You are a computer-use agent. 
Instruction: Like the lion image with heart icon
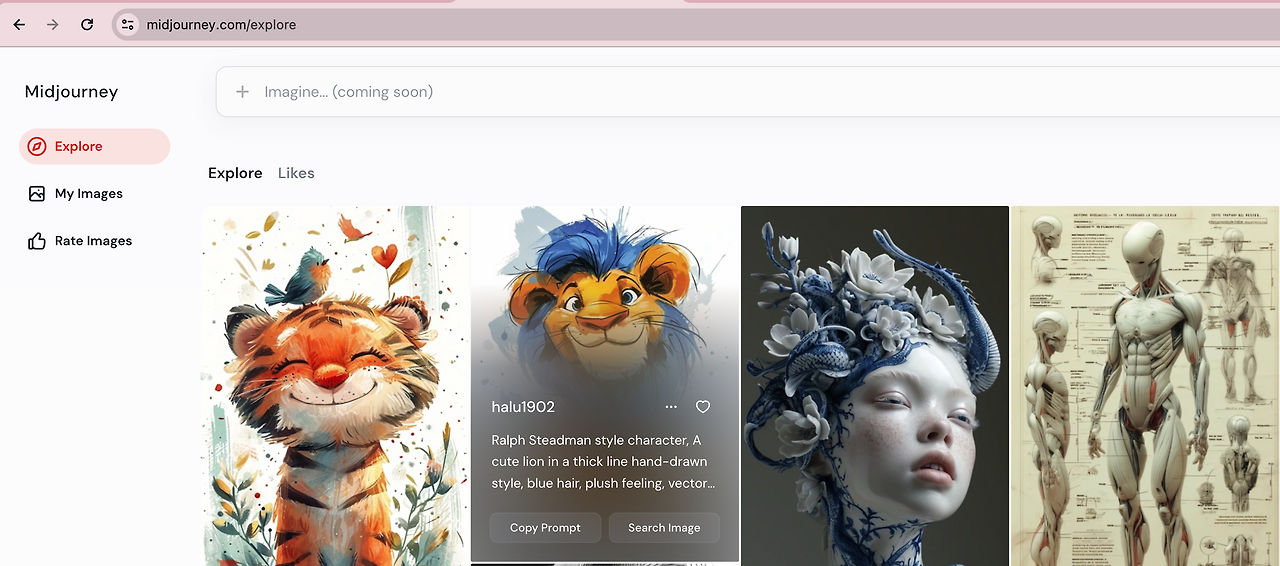[x=703, y=407]
